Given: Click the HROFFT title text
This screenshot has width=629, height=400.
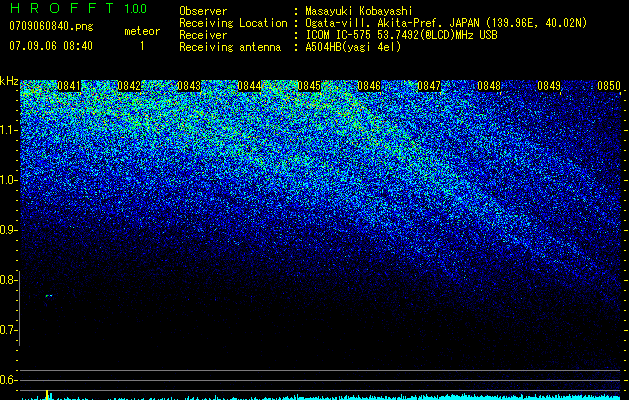Looking at the screenshot, I should [62, 8].
